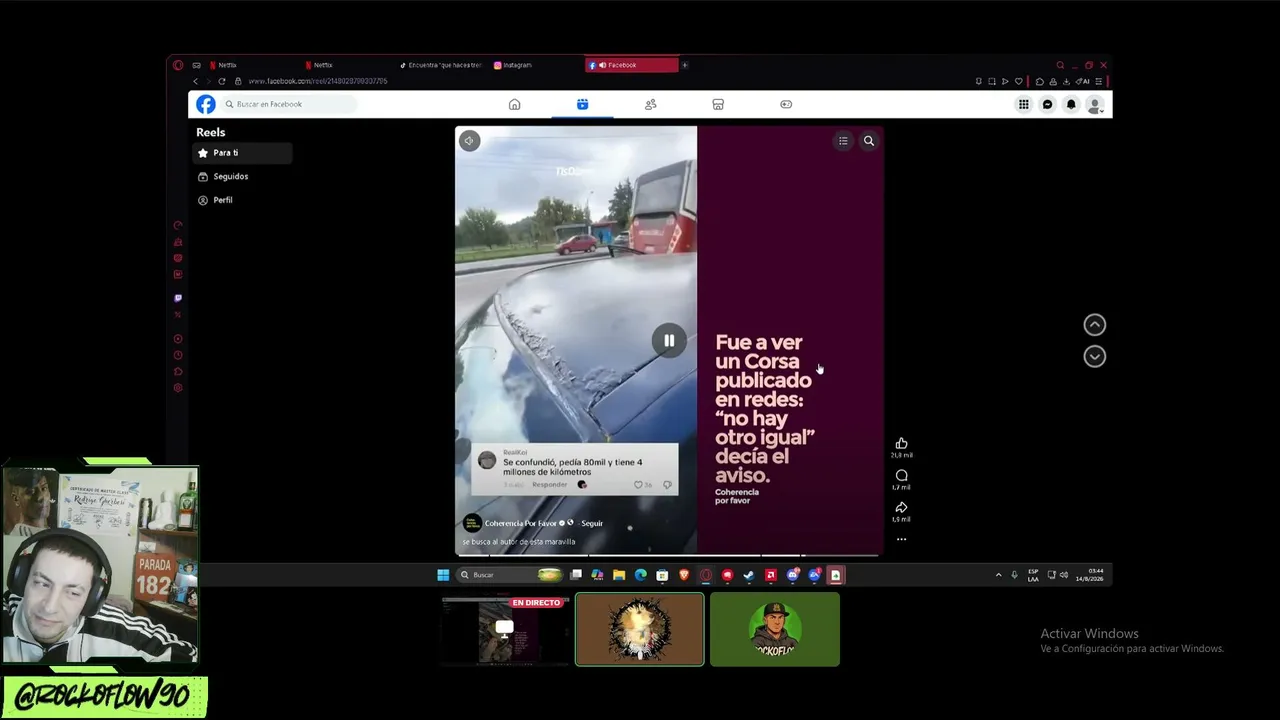Open Steam from the taskbar

tap(749, 575)
